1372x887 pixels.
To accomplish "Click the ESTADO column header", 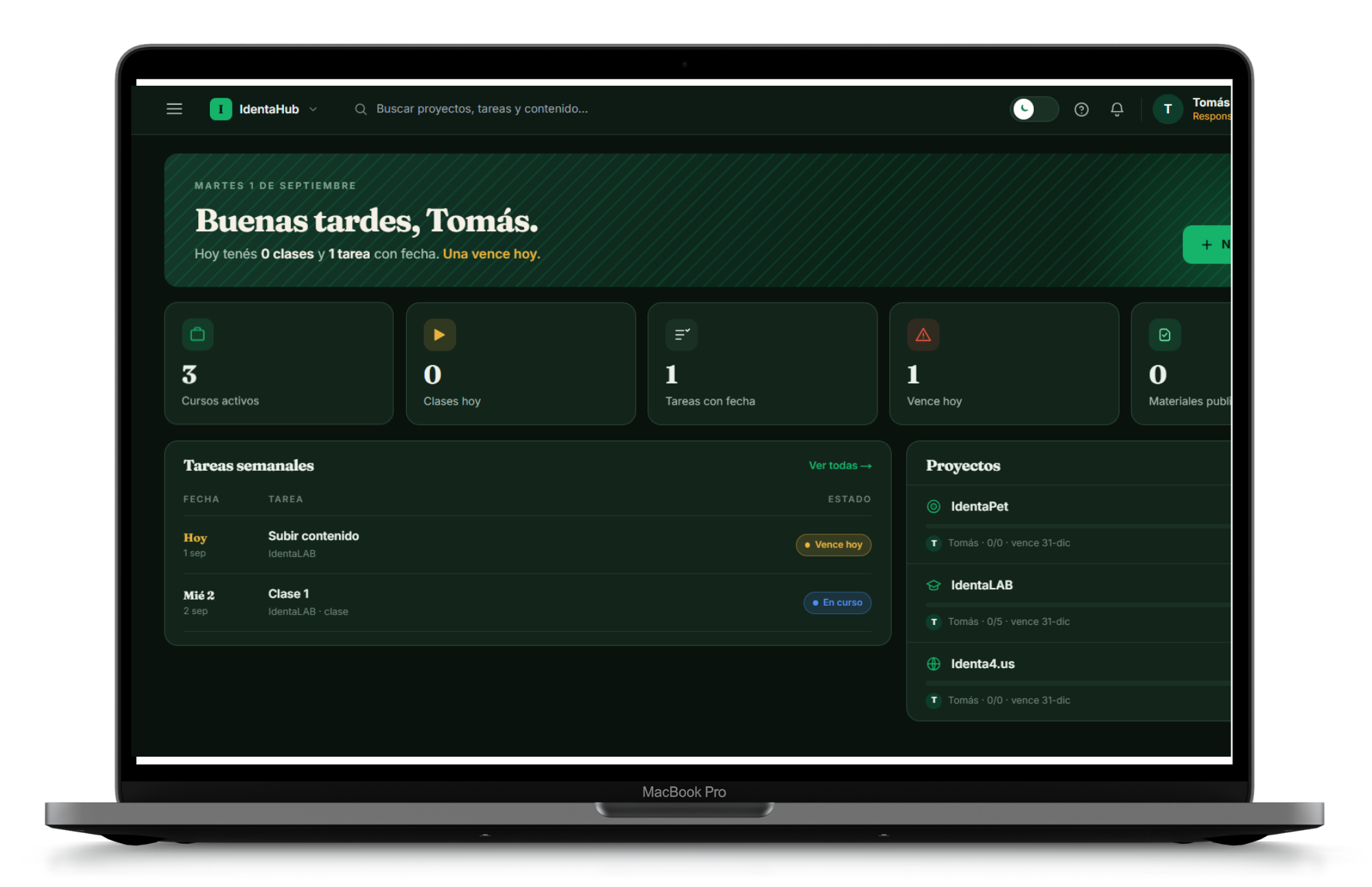I will (849, 499).
